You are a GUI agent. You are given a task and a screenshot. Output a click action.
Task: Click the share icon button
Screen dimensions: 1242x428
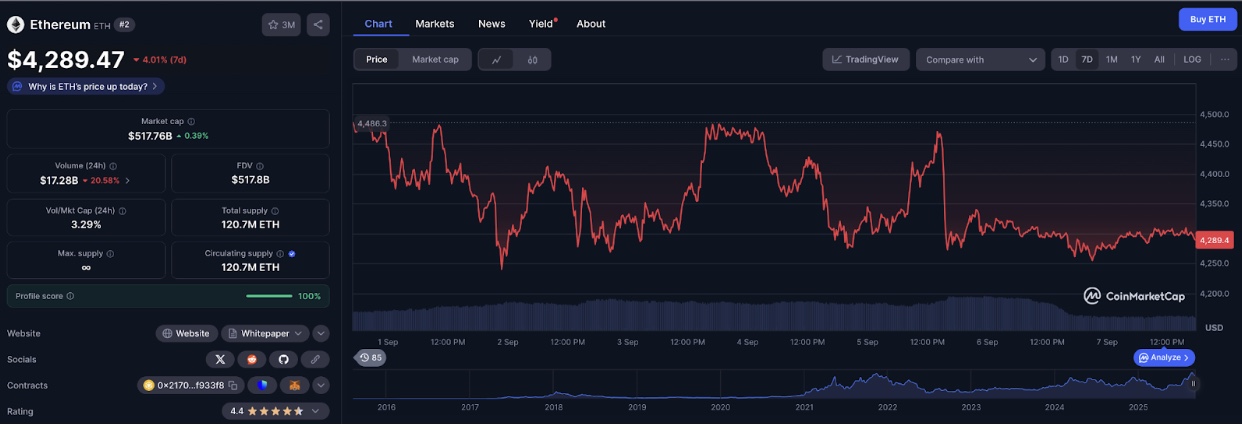point(317,24)
